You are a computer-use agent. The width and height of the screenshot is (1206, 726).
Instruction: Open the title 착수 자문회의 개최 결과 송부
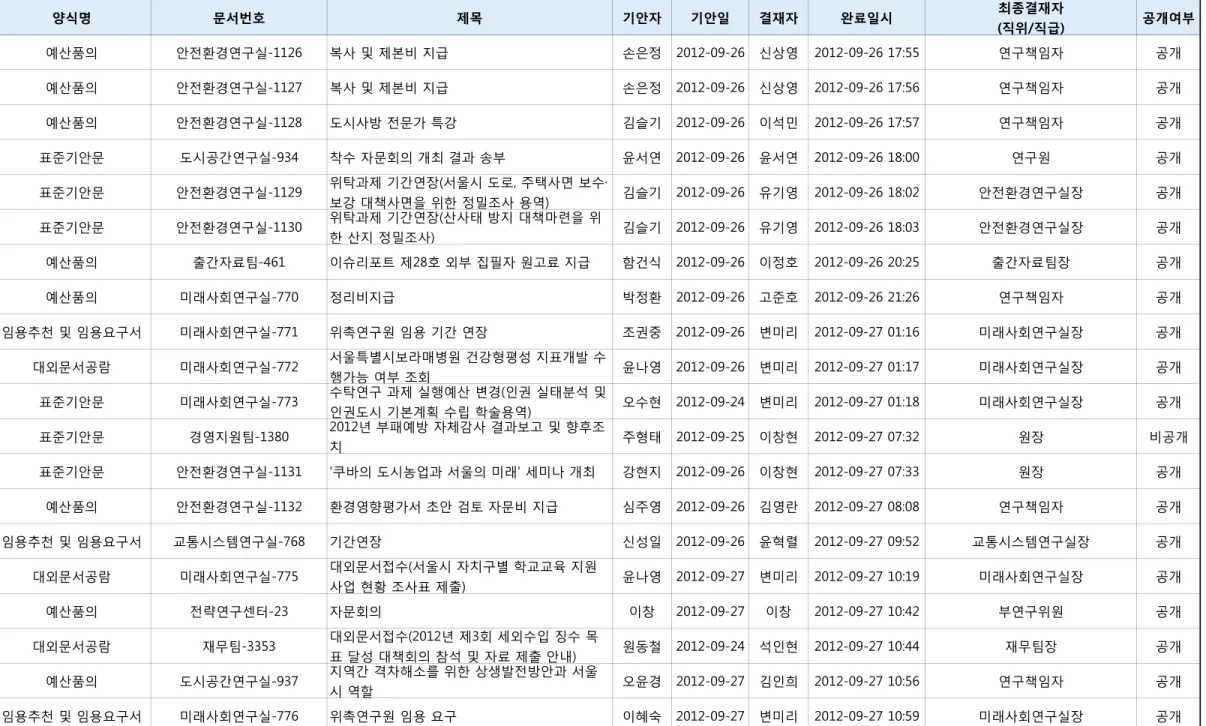tap(418, 158)
